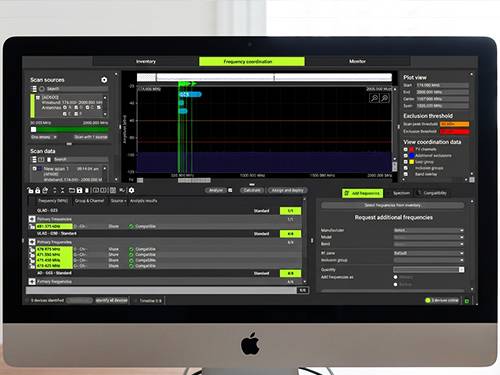
Task: Expand Primary frequencies under AD - G55 Standard
Action: [x=32, y=282]
